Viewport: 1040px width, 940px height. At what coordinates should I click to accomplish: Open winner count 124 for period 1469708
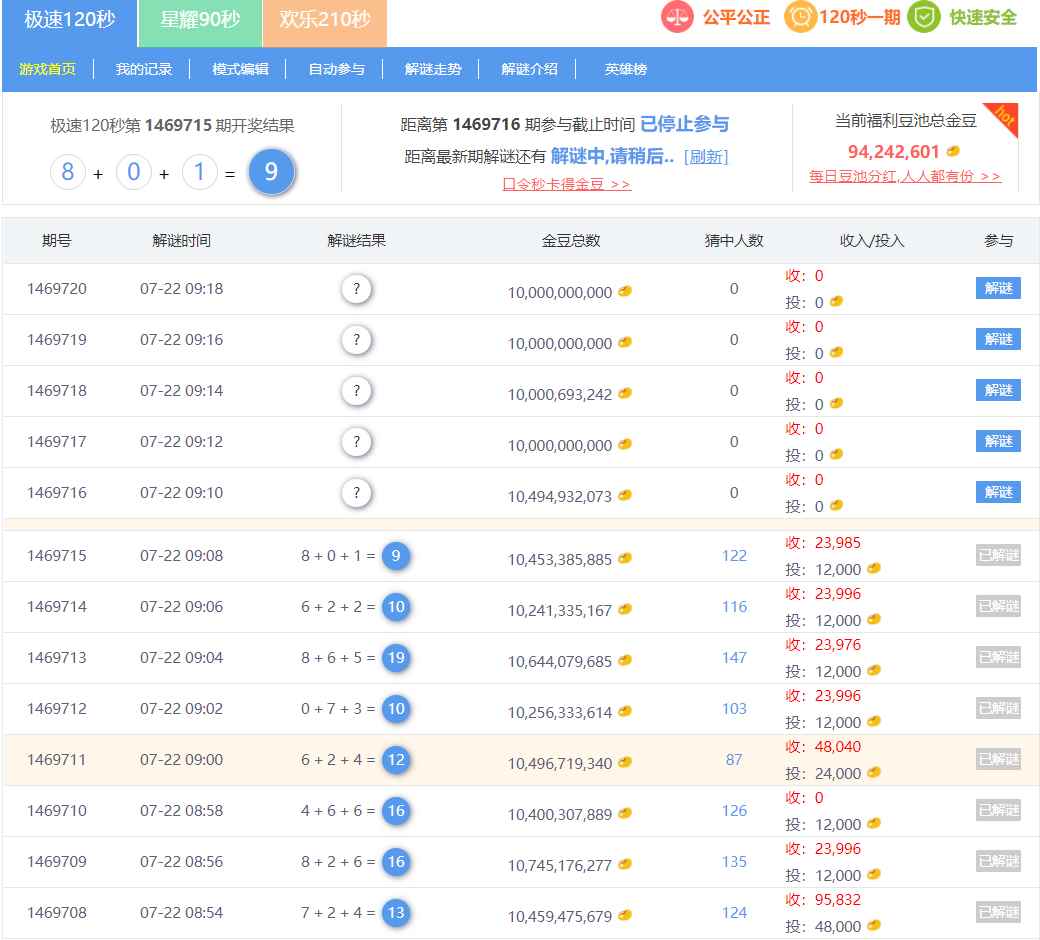734,913
